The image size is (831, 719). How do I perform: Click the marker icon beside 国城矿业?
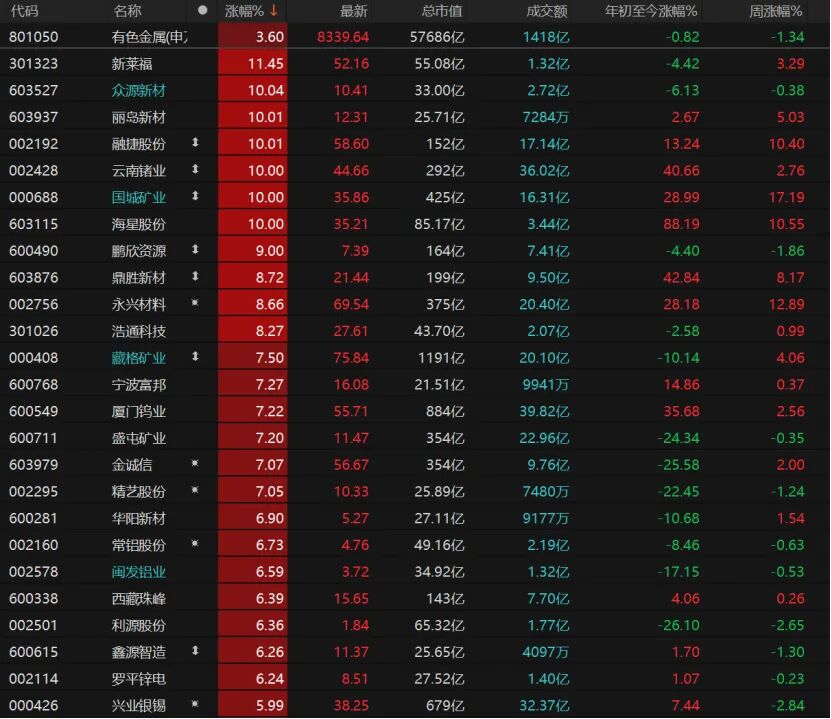(195, 196)
